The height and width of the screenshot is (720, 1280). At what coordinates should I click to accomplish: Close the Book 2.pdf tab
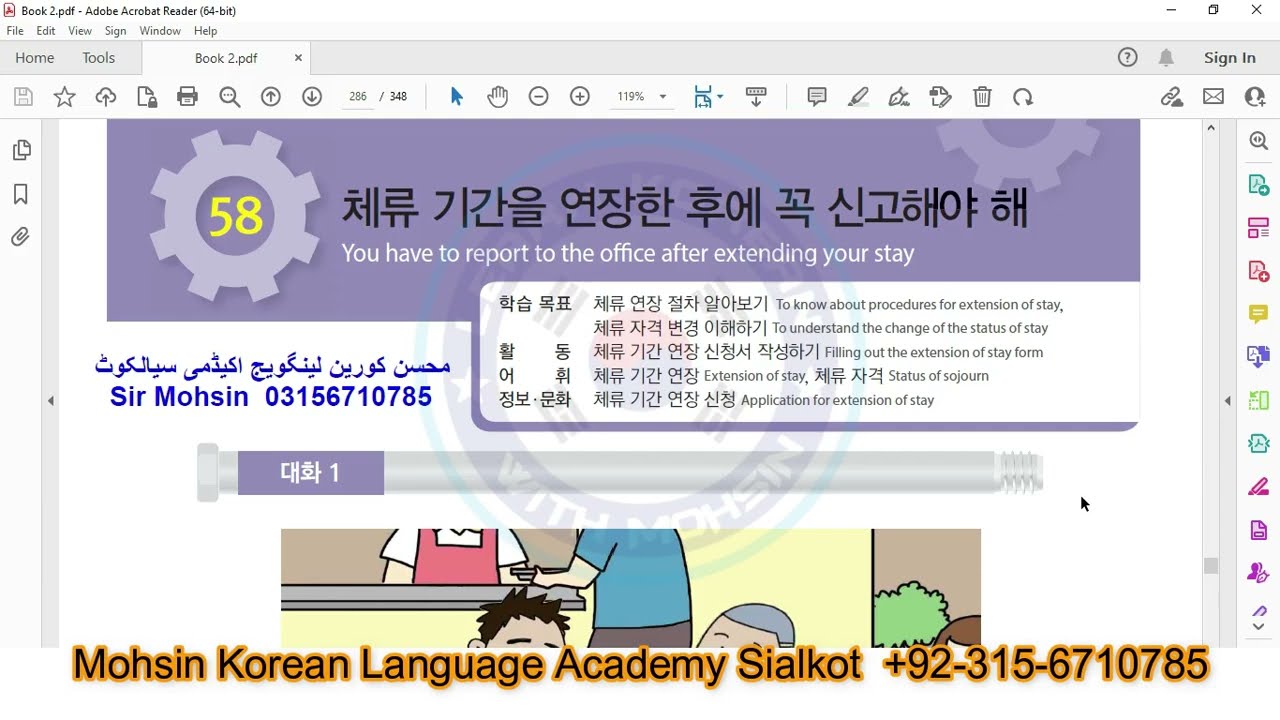pos(298,58)
